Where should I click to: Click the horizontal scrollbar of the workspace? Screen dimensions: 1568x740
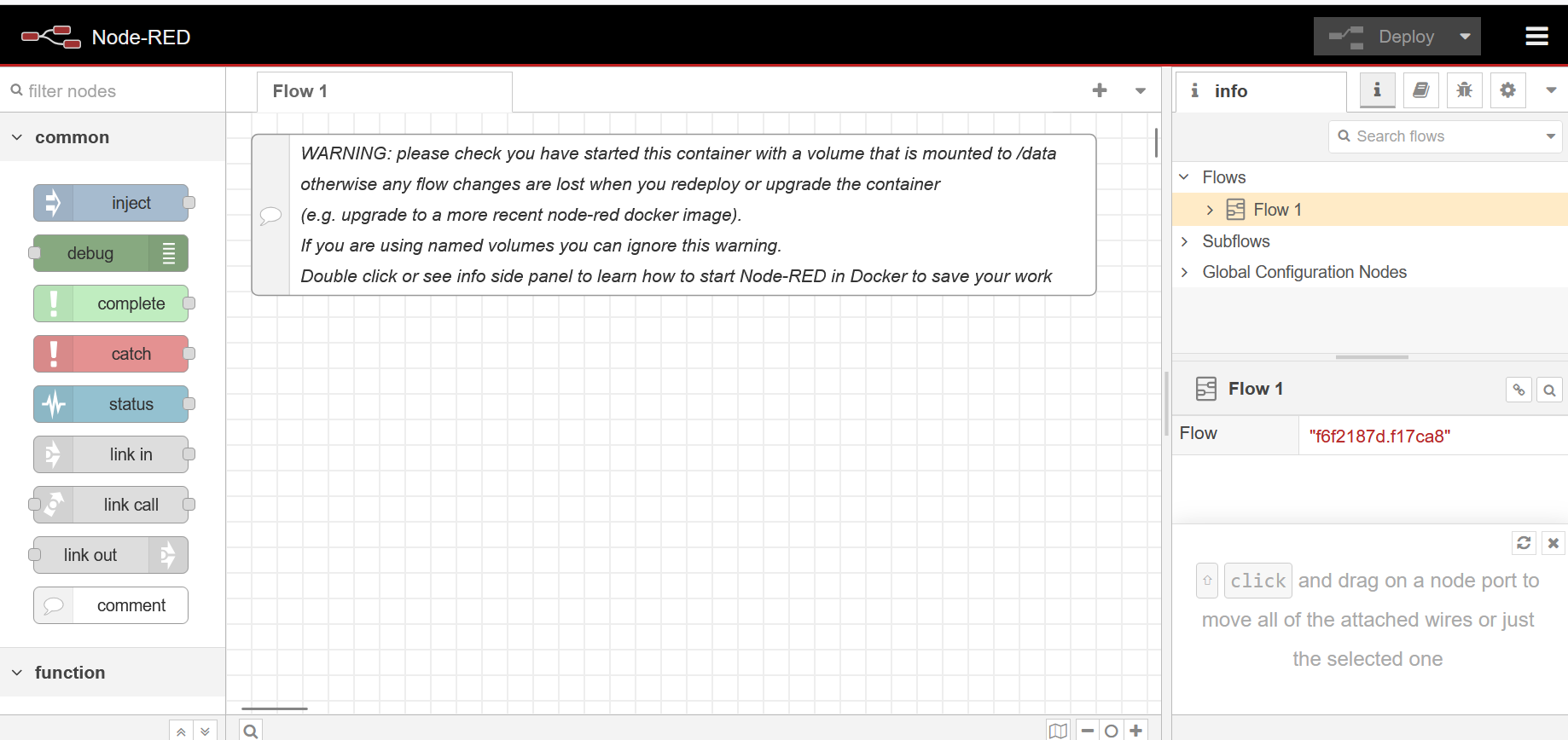[x=275, y=708]
